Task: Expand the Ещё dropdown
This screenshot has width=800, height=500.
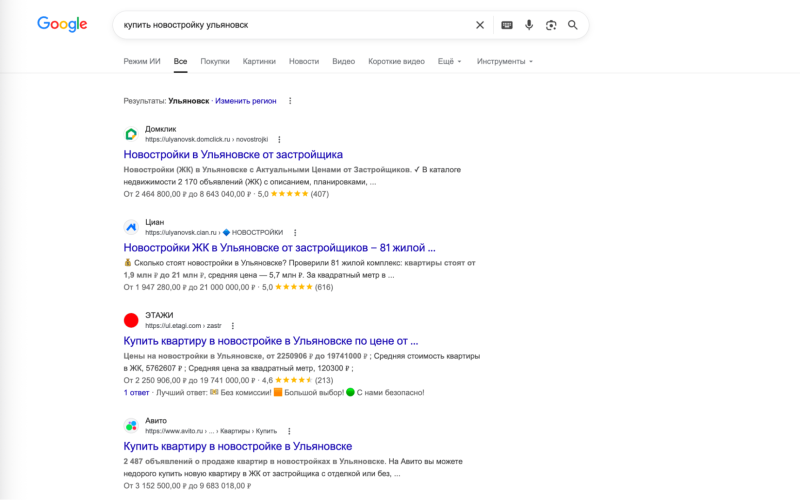Action: click(449, 61)
